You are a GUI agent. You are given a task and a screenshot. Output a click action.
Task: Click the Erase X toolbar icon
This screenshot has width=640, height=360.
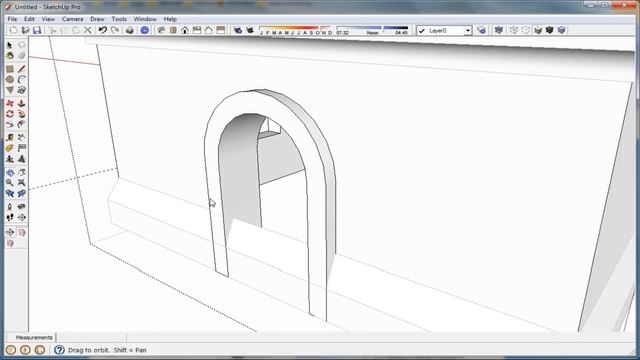[87, 30]
